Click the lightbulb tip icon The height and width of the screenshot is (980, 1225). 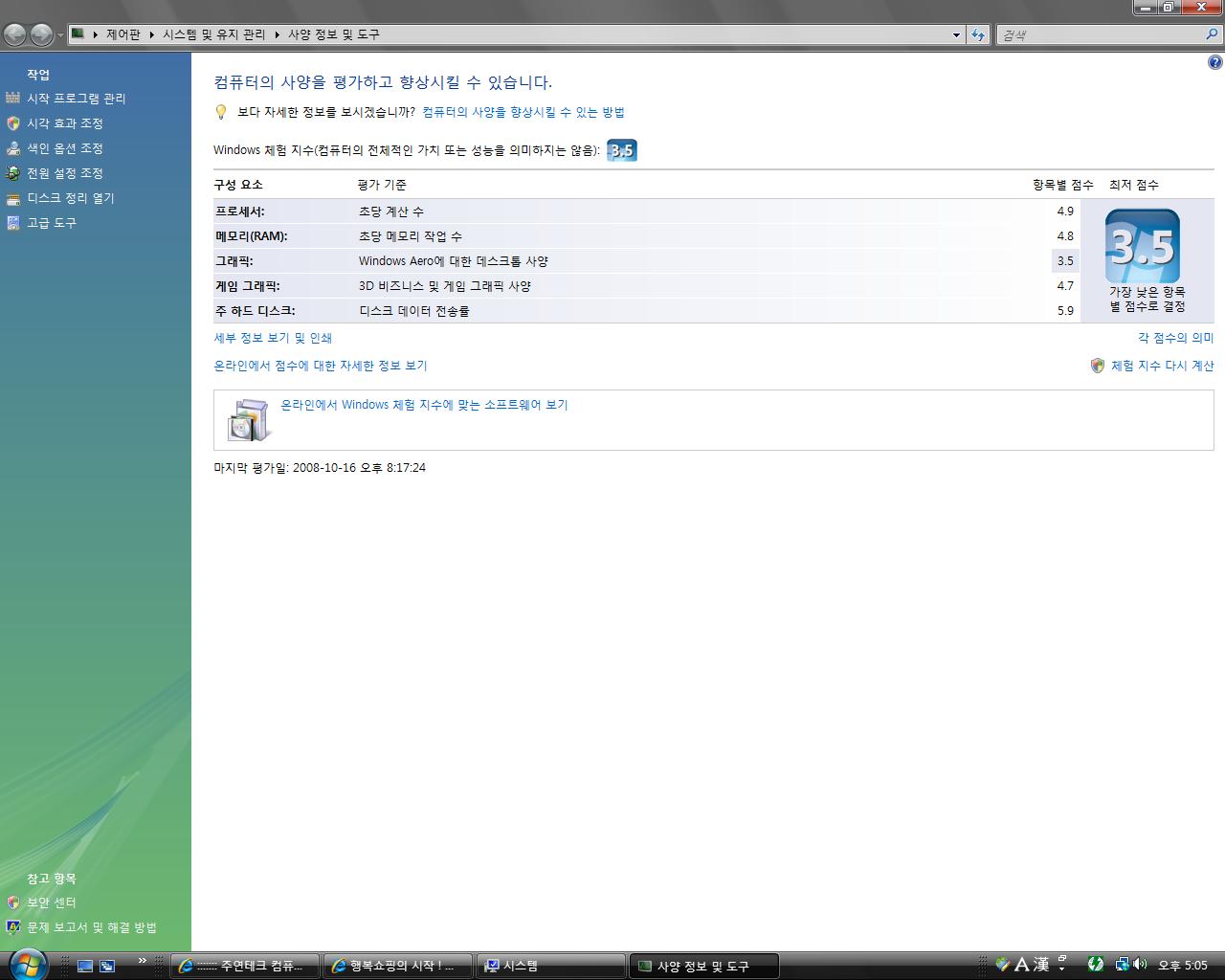(221, 112)
